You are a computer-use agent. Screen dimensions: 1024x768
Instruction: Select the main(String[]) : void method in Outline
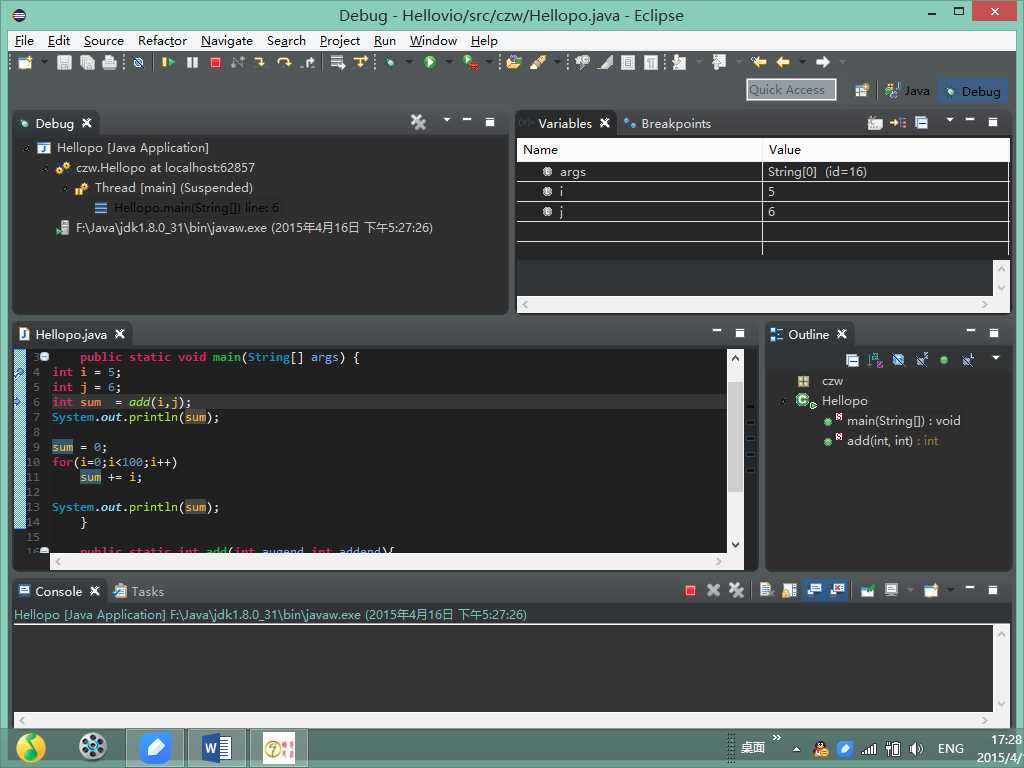tap(903, 421)
